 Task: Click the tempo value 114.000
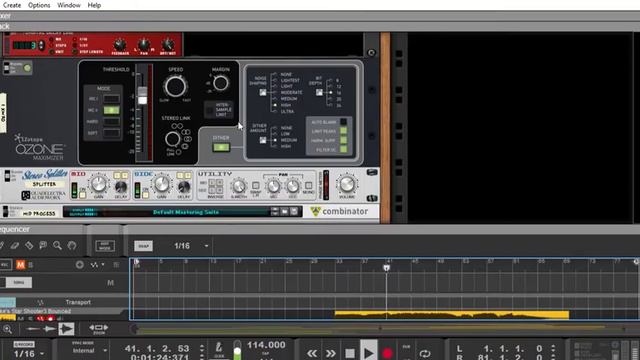coord(266,345)
